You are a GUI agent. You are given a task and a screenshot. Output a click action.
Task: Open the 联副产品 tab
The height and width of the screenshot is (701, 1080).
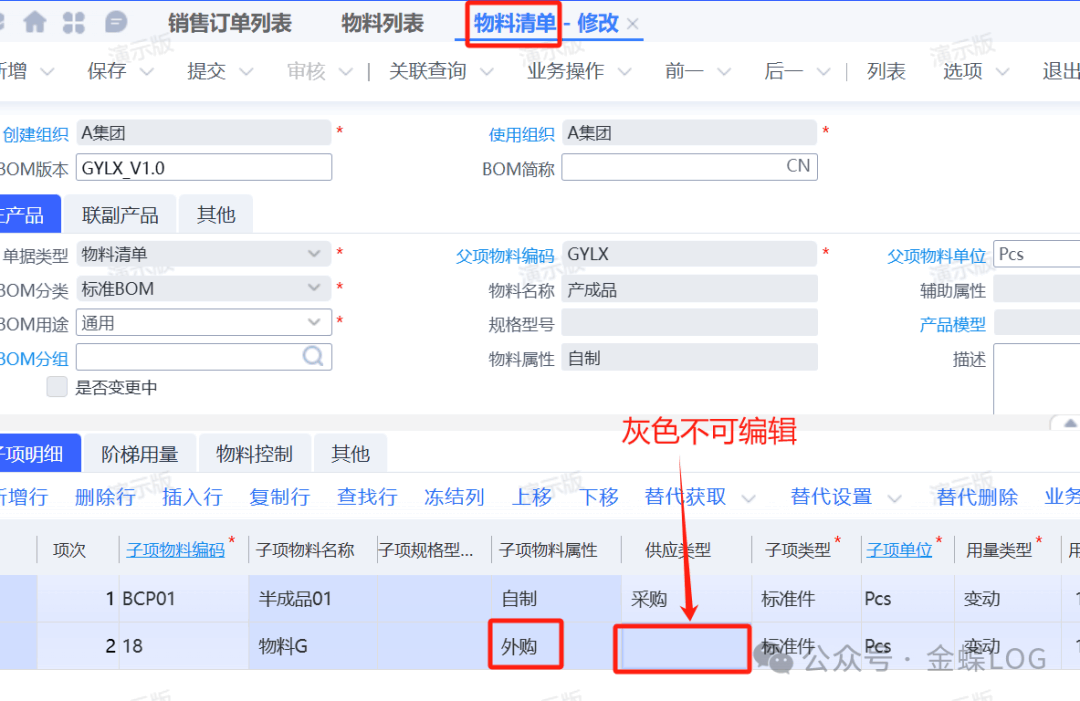(x=120, y=215)
